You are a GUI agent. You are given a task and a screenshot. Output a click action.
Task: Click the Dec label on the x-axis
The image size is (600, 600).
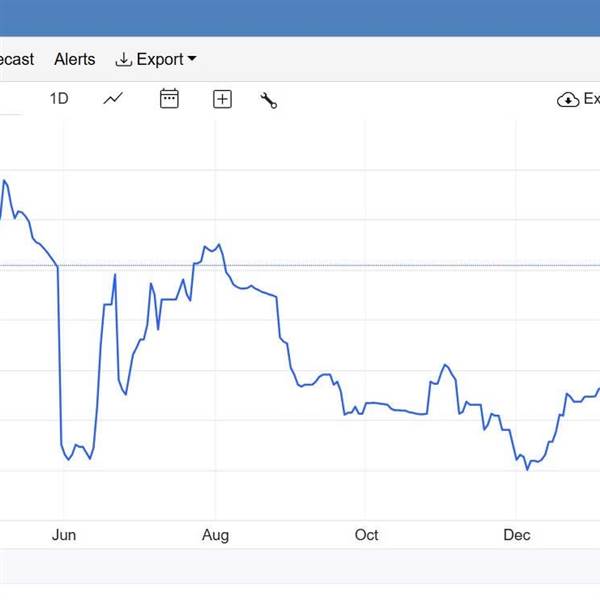517,535
